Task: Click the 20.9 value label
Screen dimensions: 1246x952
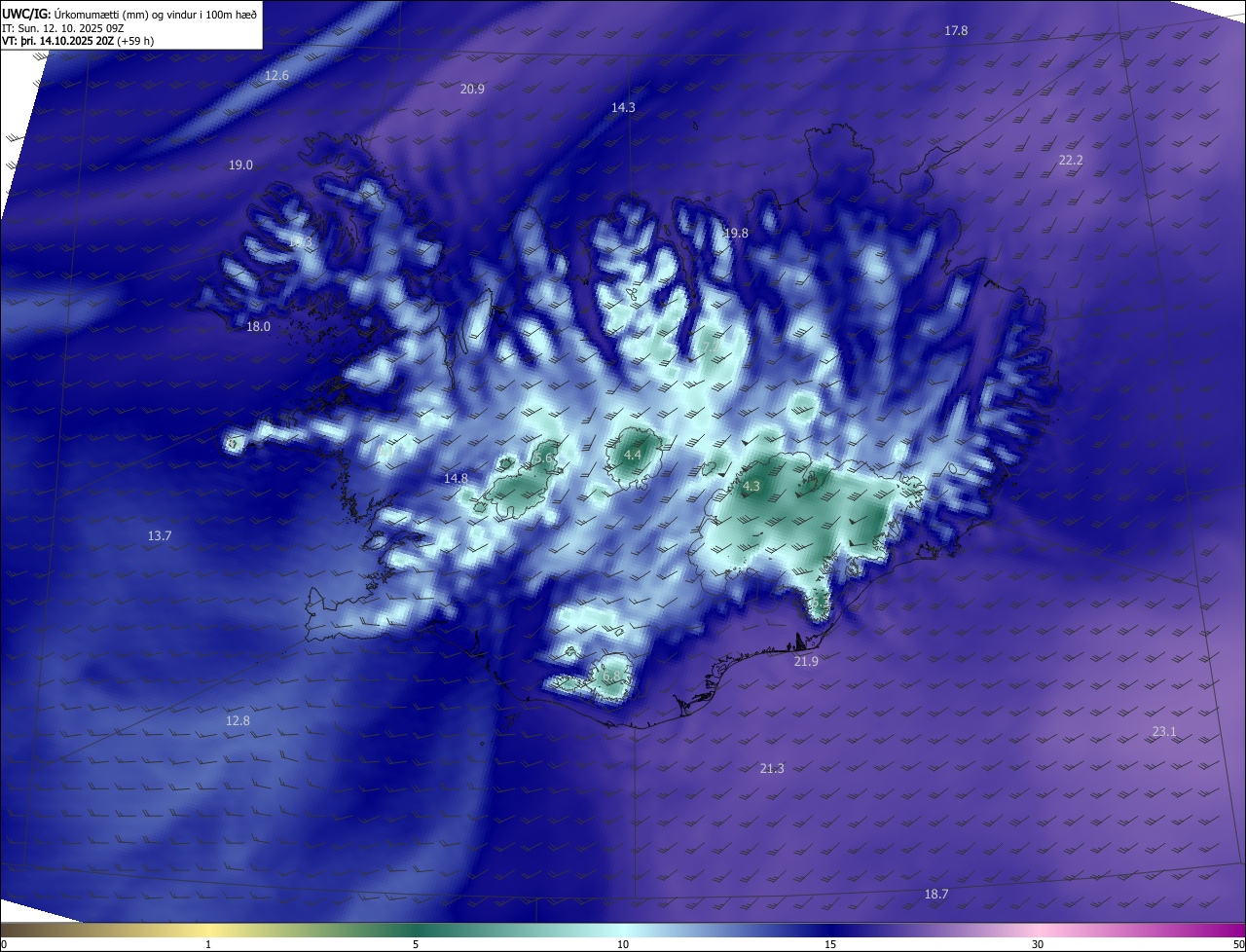Action: click(x=472, y=89)
